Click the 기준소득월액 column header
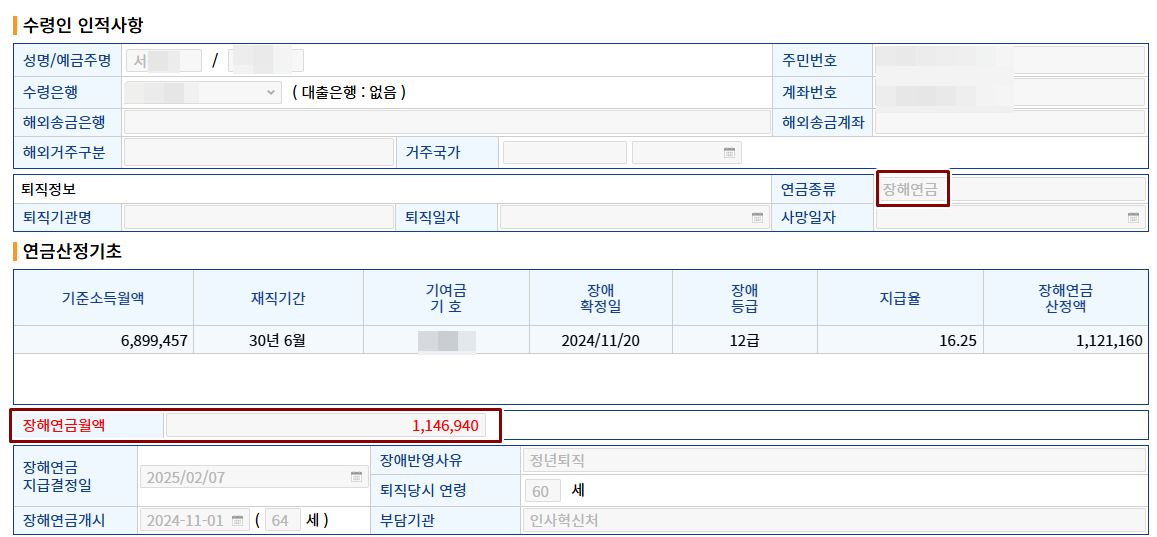This screenshot has width=1157, height=537. pos(103,298)
